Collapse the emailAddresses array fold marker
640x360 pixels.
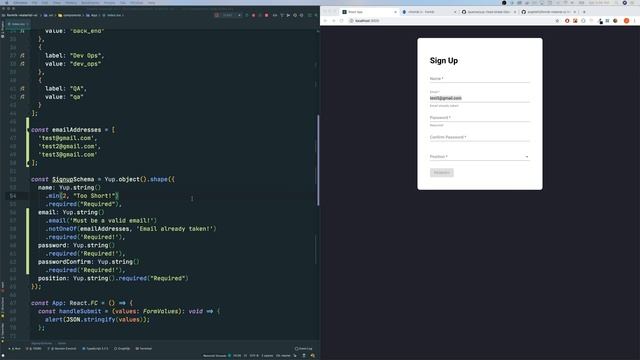[28, 130]
